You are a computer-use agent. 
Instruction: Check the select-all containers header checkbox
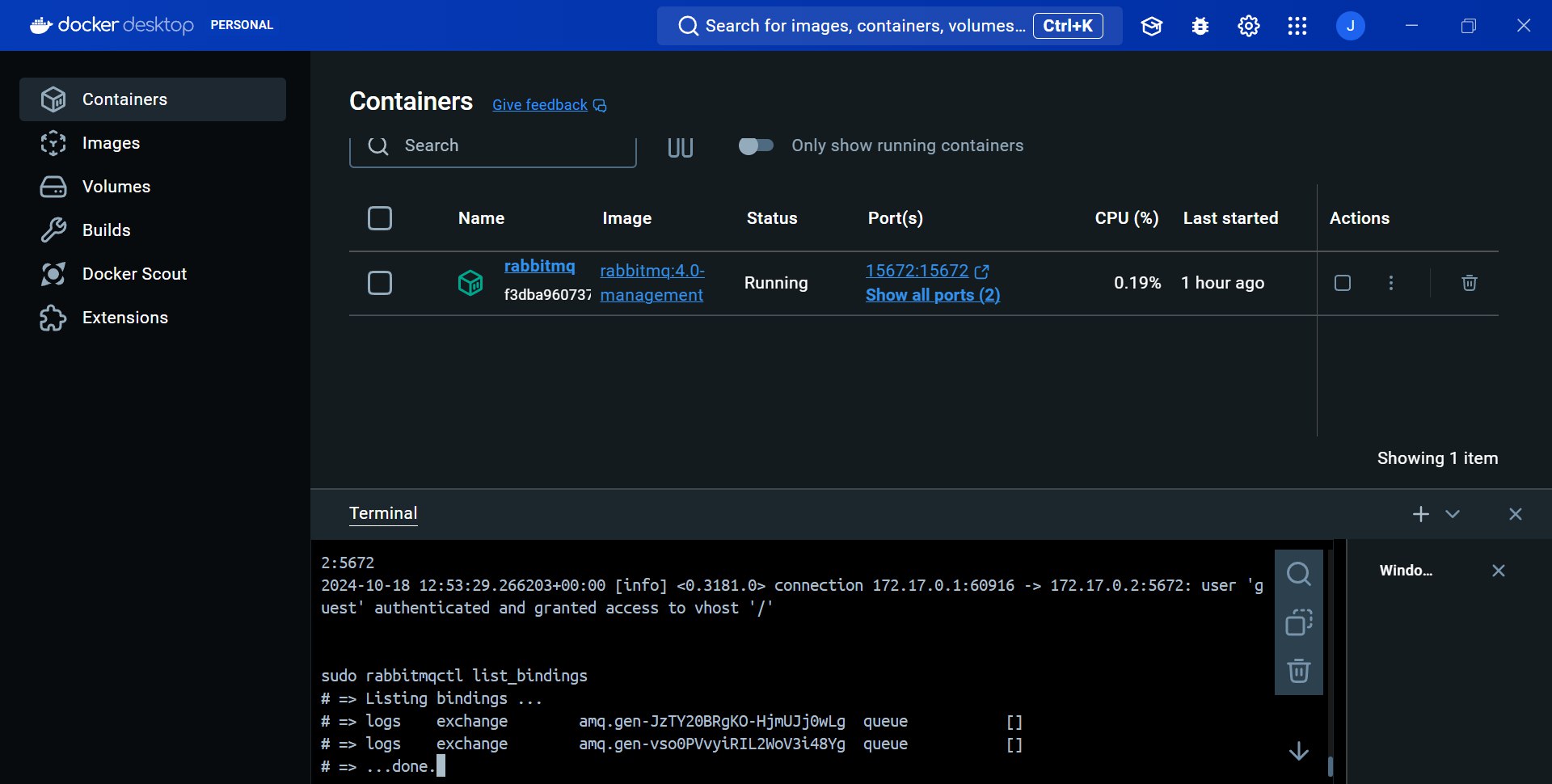[x=380, y=218]
